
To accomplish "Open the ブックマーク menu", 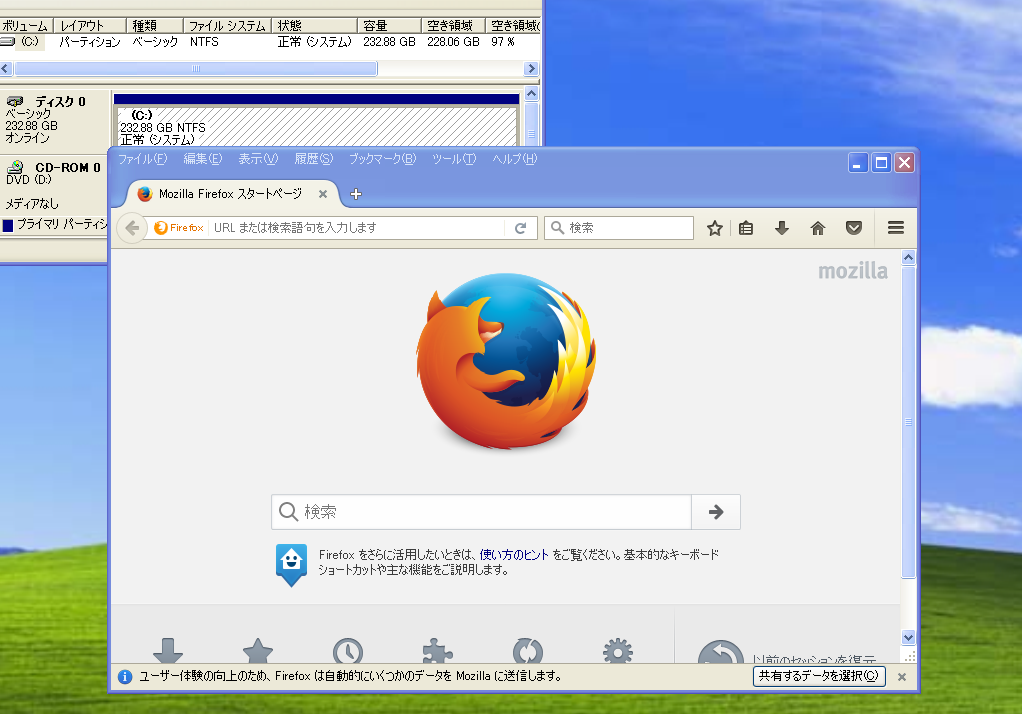I will click(x=381, y=158).
